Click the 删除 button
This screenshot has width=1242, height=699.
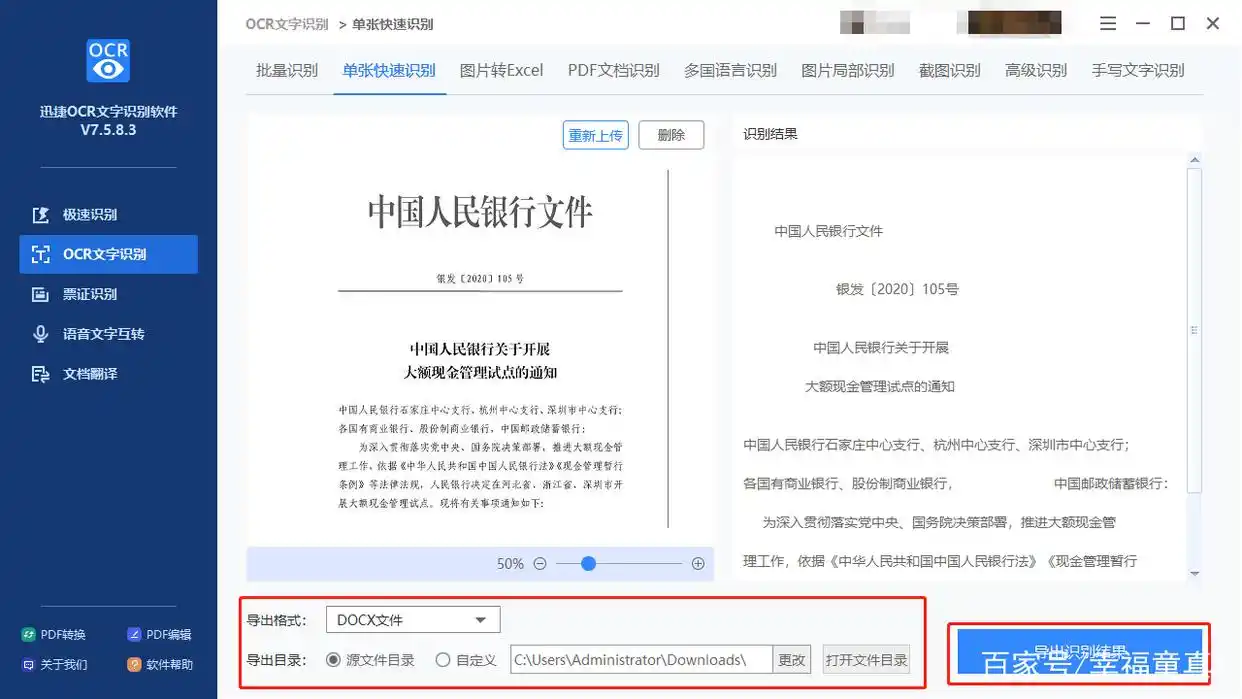point(671,135)
